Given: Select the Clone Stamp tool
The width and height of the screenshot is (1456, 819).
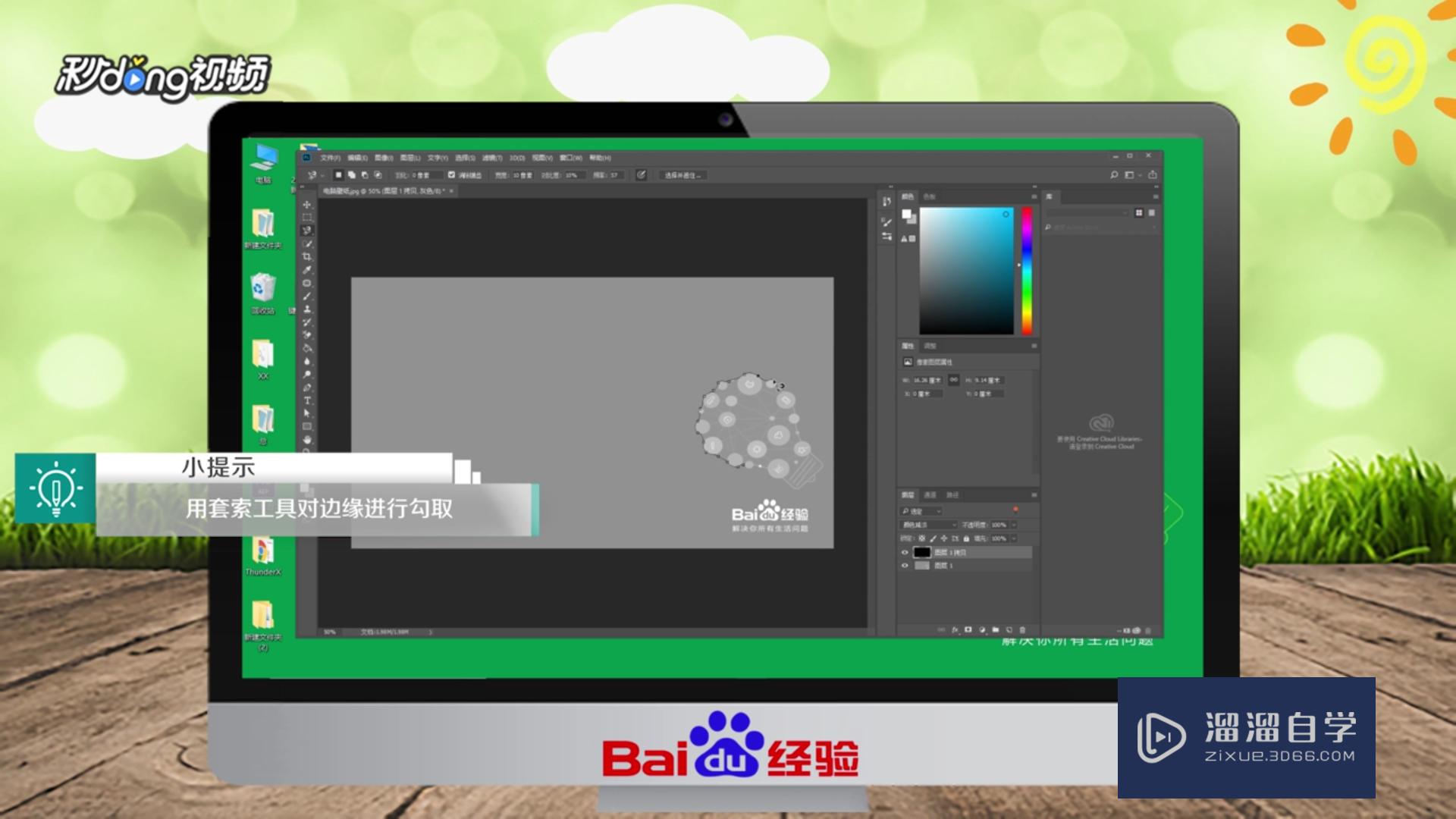Looking at the screenshot, I should 307,309.
